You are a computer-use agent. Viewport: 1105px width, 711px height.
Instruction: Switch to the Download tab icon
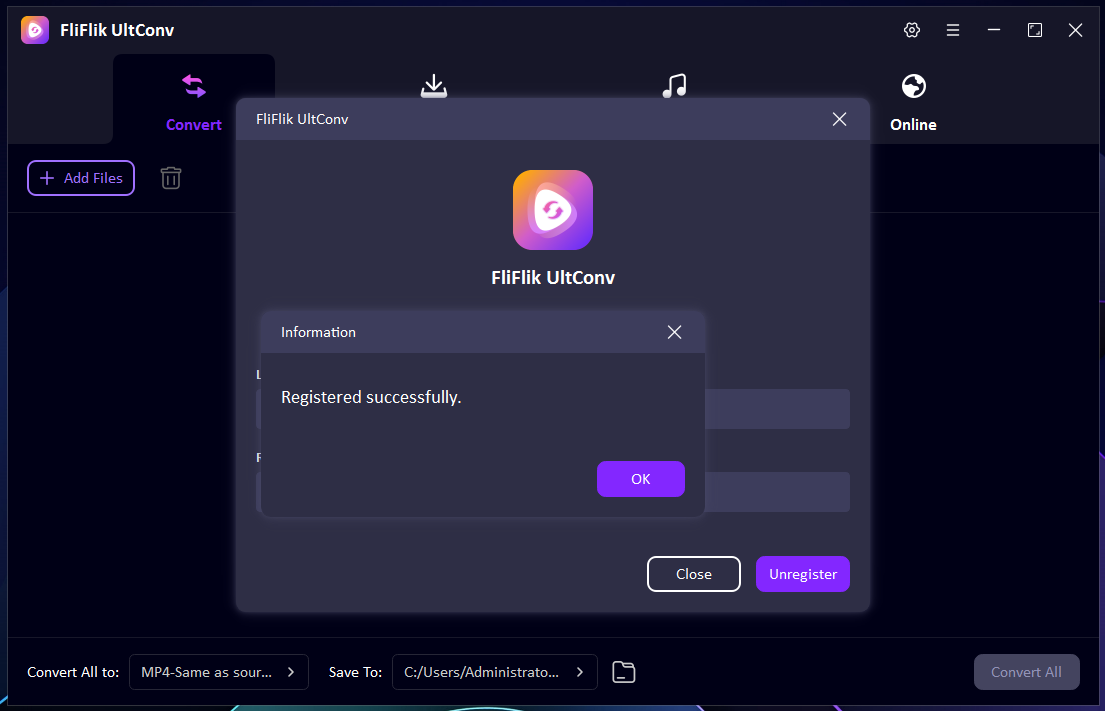(433, 86)
